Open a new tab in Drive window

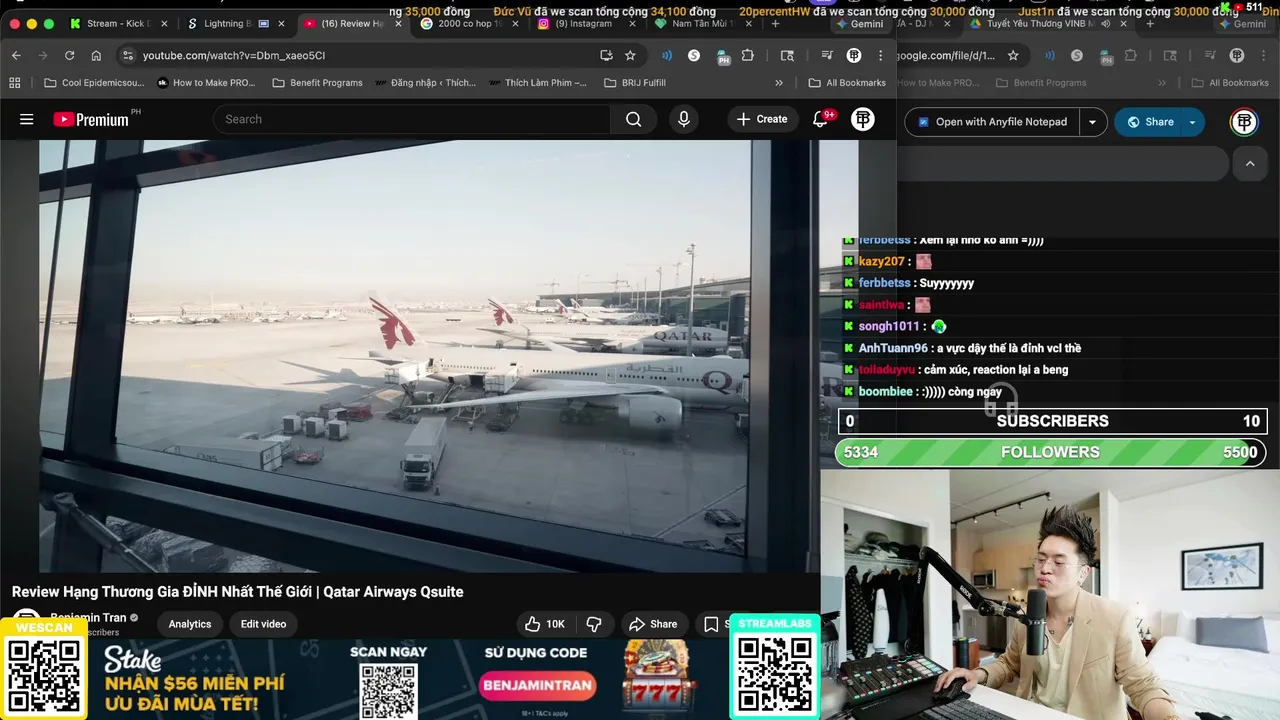[x=1150, y=24]
